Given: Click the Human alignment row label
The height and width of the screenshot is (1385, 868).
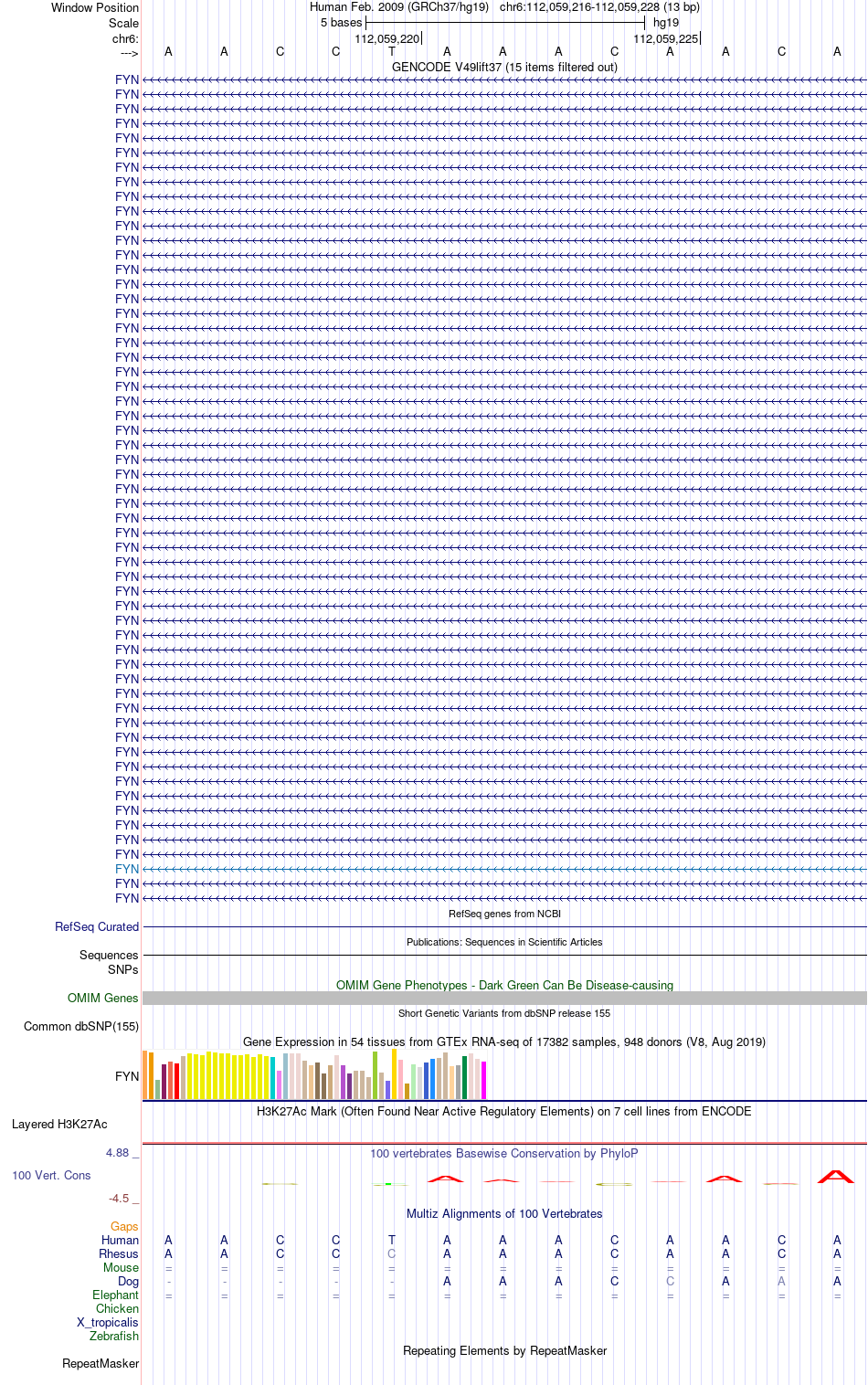Looking at the screenshot, I should [x=121, y=1240].
